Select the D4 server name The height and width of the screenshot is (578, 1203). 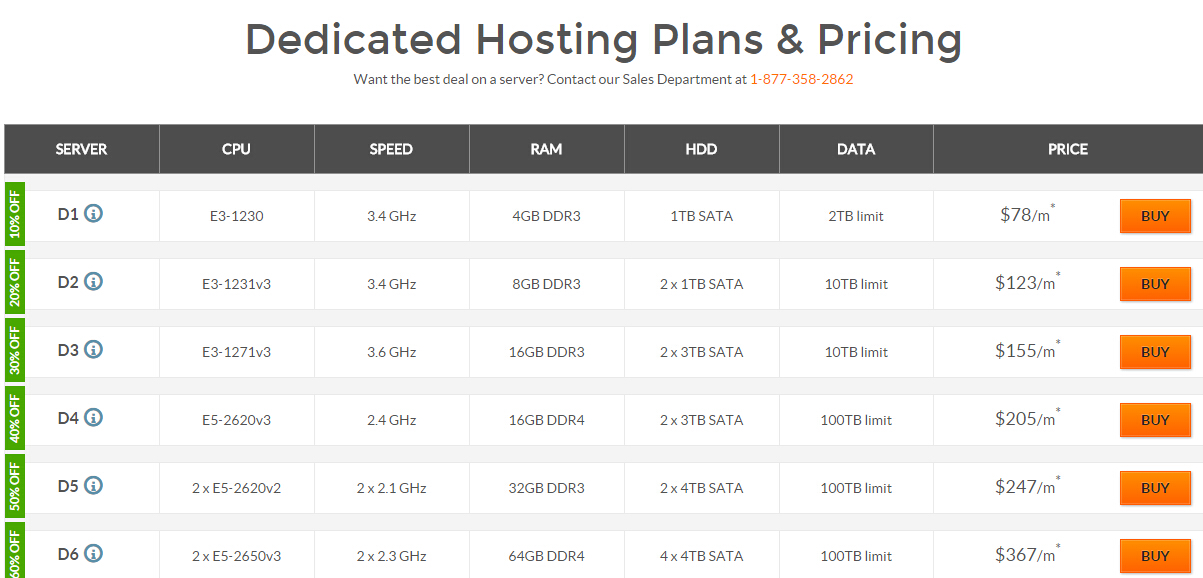click(68, 418)
